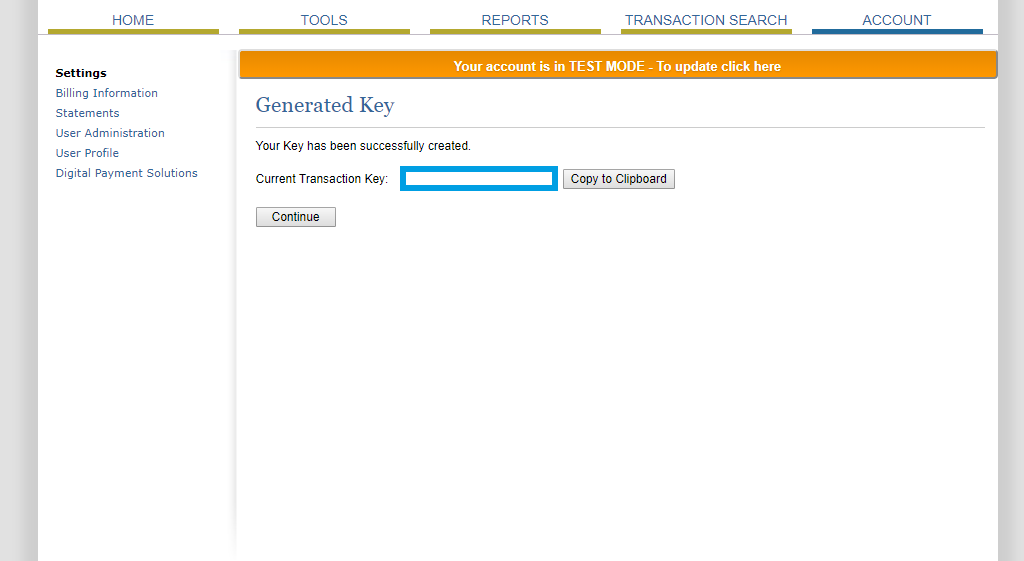Switch to the TOOLS tab
This screenshot has height=561, width=1024.
[324, 20]
